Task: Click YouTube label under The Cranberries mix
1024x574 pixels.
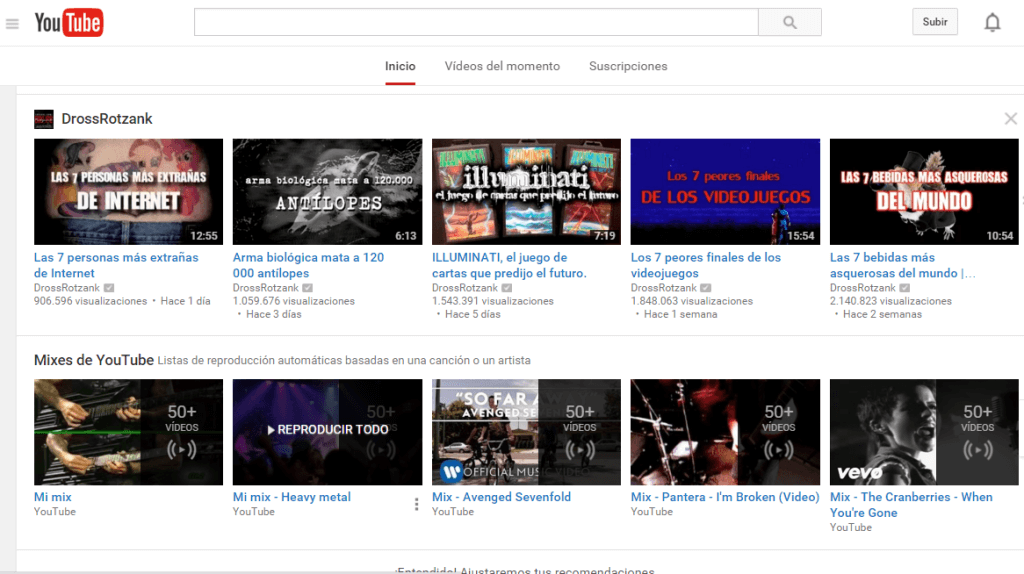Action: (x=850, y=528)
